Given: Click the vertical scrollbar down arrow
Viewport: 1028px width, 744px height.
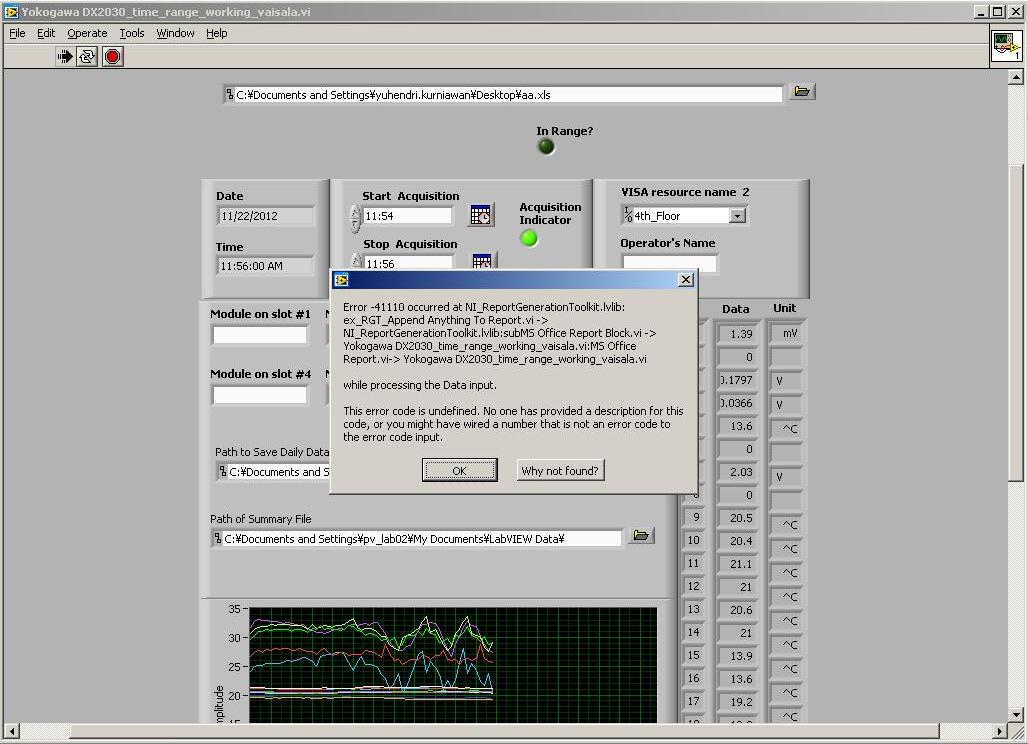Looking at the screenshot, I should [1016, 715].
